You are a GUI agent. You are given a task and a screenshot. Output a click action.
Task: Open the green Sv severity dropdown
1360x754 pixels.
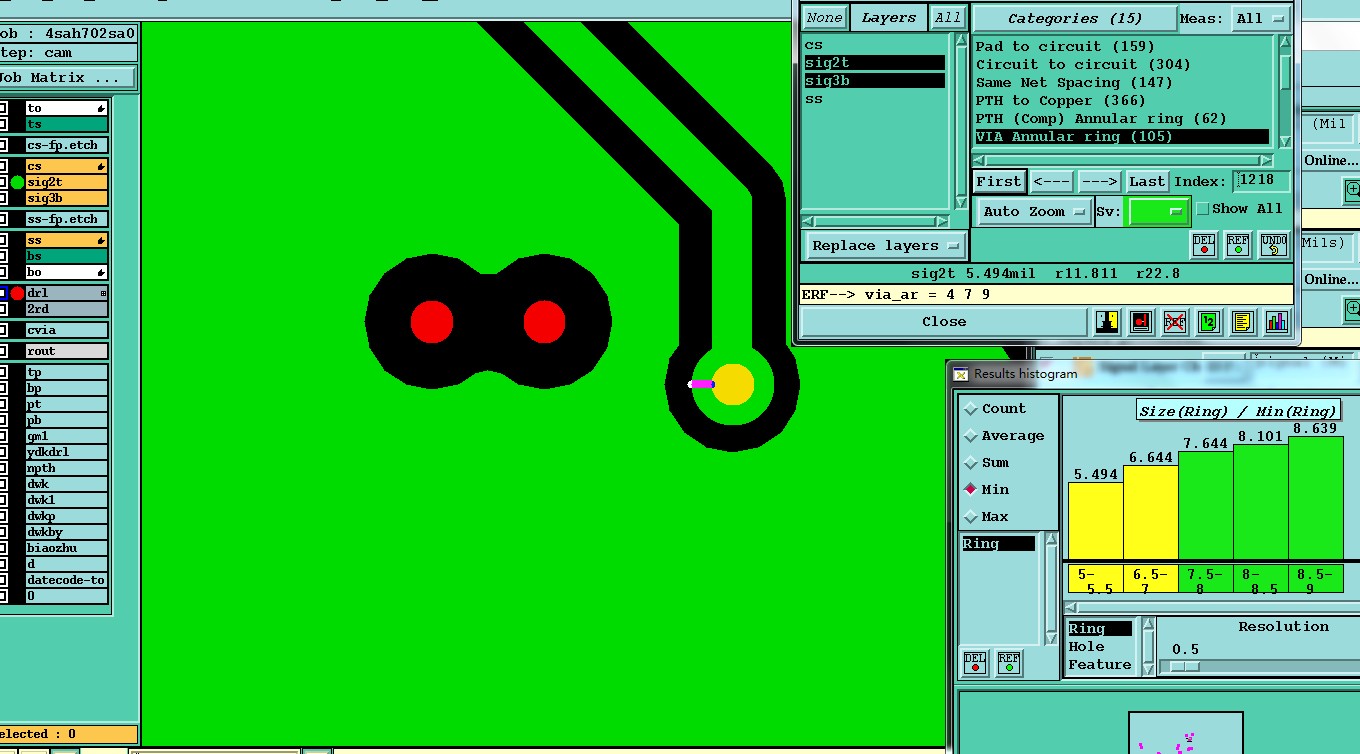pos(1157,211)
